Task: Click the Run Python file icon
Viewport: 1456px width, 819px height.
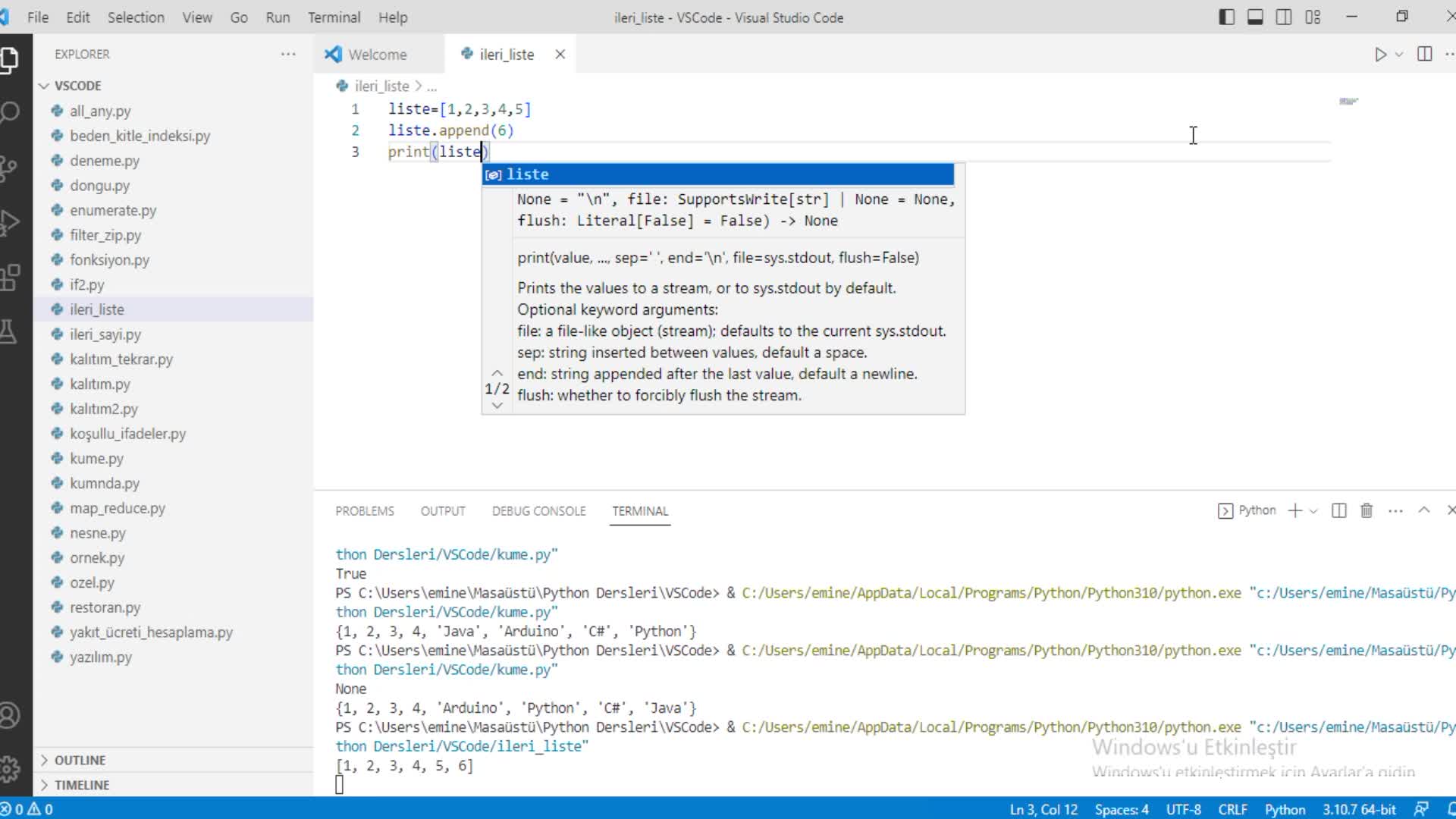Action: [1379, 54]
